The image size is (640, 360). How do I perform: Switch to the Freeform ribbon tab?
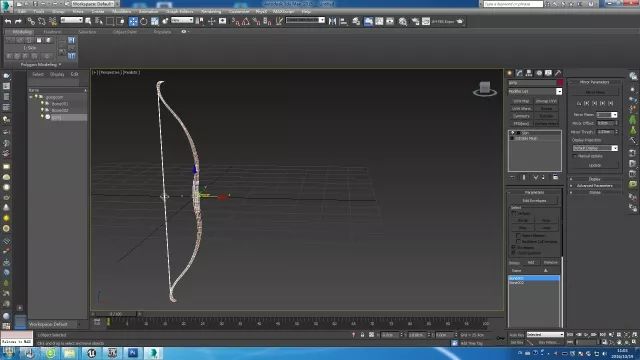[x=52, y=31]
